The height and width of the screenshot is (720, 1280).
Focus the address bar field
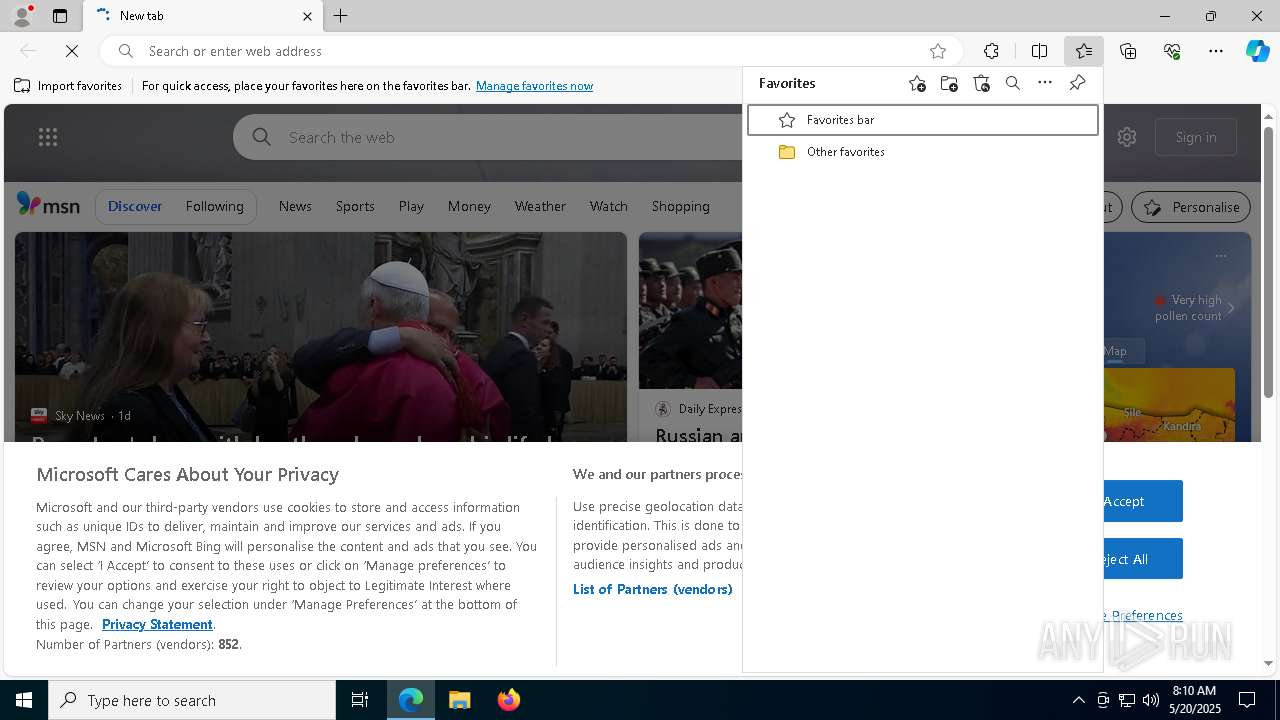pyautogui.click(x=530, y=51)
